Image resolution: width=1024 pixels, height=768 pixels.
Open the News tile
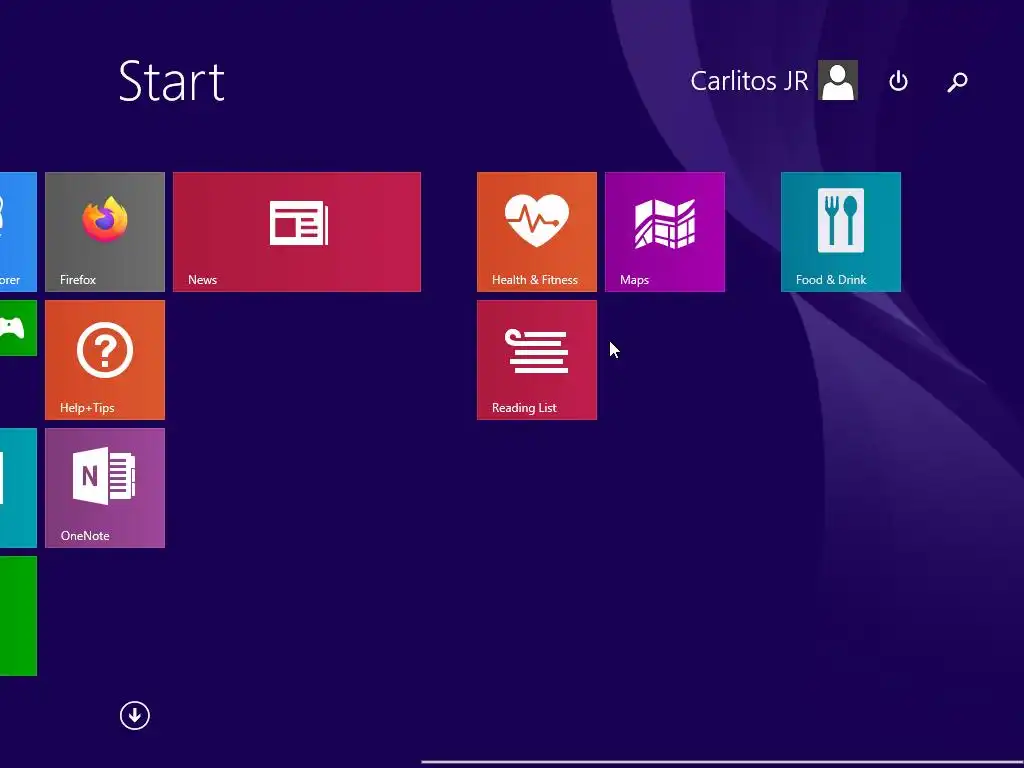tap(297, 232)
